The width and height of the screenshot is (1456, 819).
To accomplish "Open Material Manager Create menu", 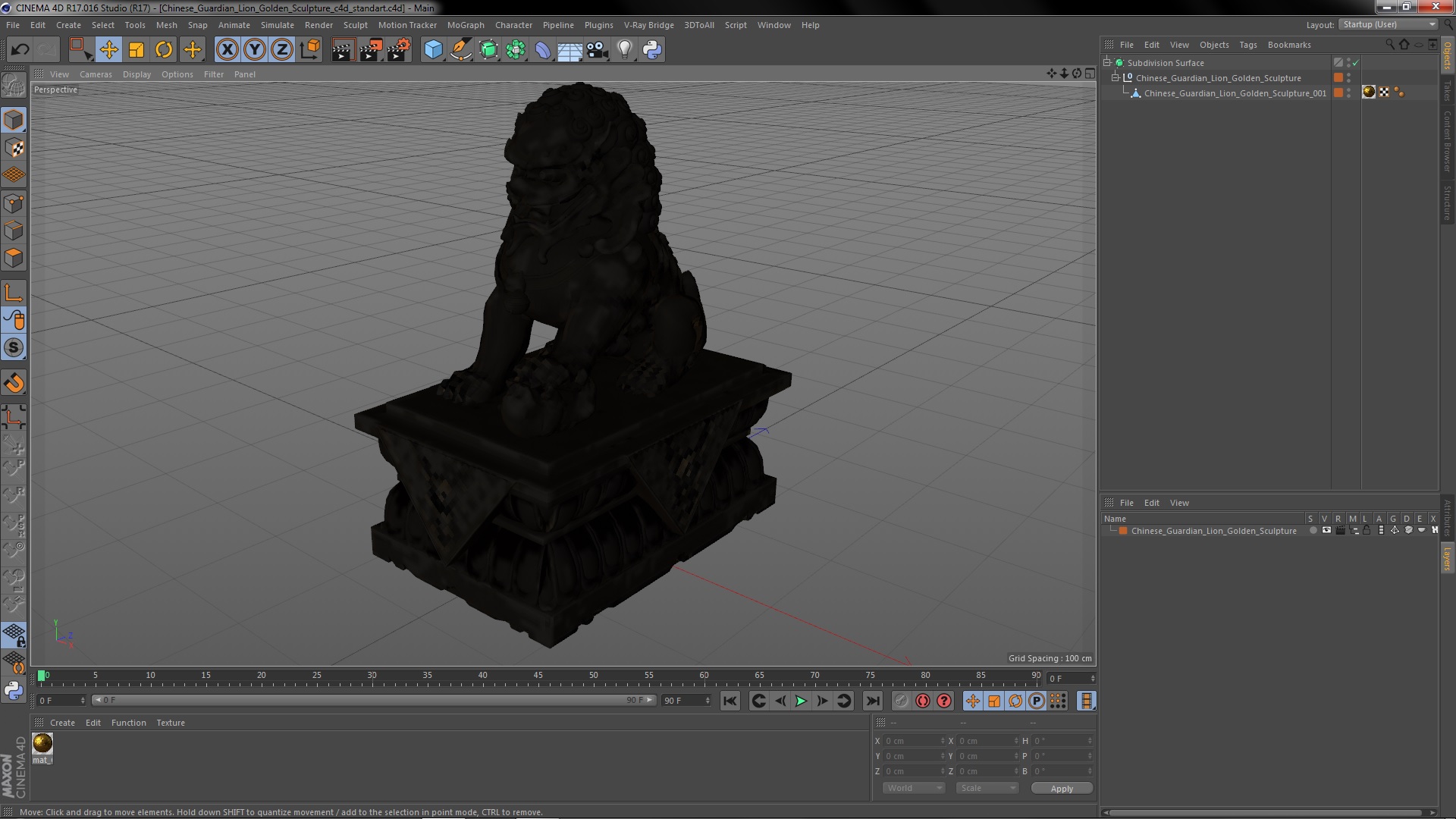I will [x=62, y=723].
